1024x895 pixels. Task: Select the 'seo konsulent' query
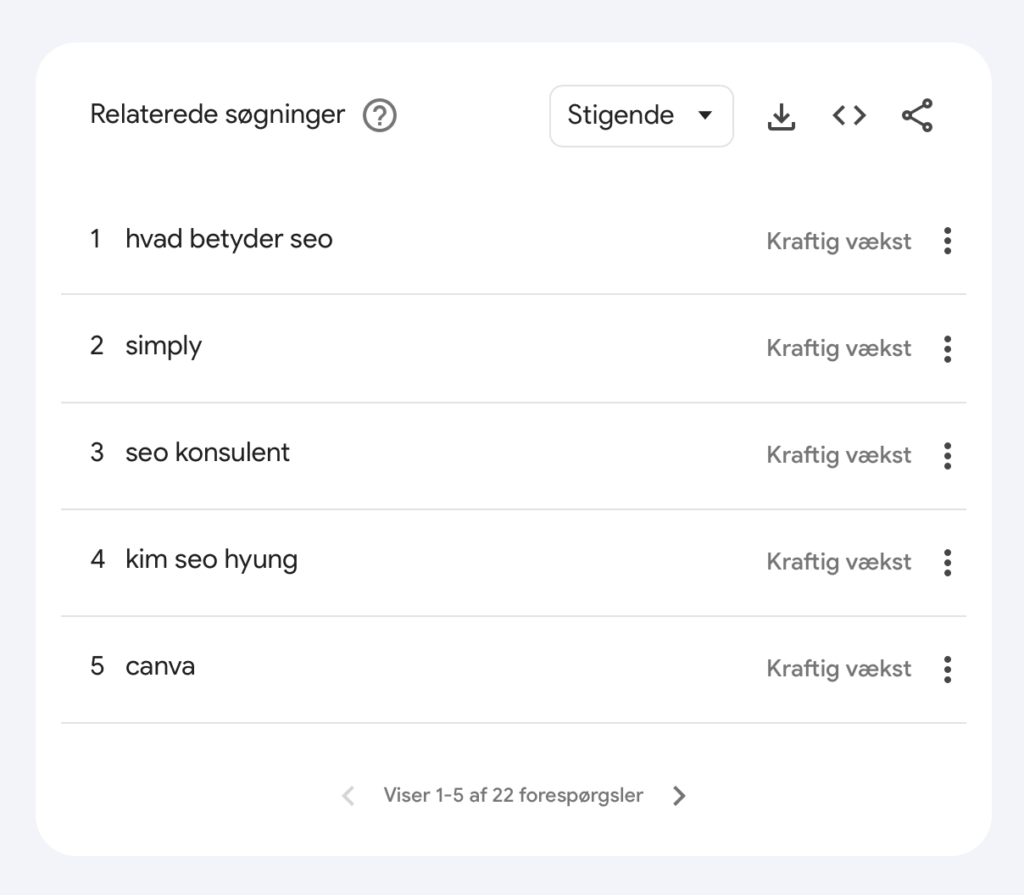click(x=207, y=453)
